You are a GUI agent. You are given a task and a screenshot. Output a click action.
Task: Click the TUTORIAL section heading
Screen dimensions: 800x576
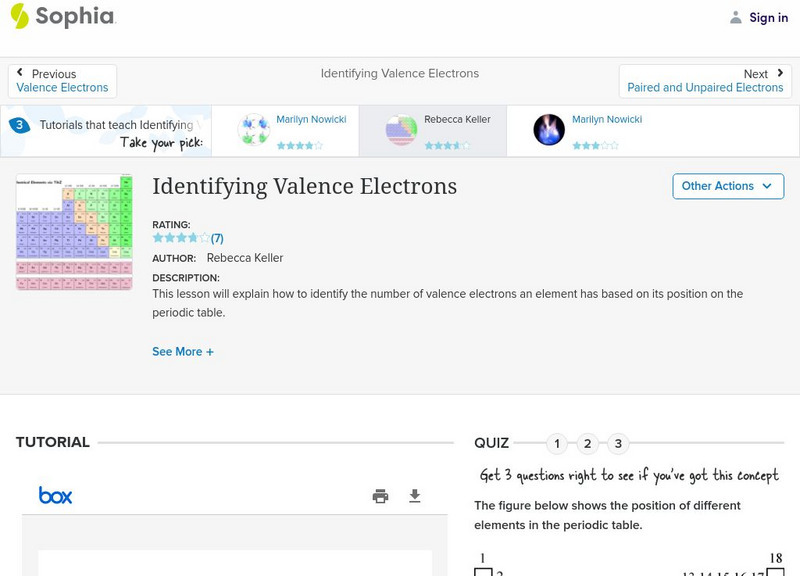(x=53, y=442)
